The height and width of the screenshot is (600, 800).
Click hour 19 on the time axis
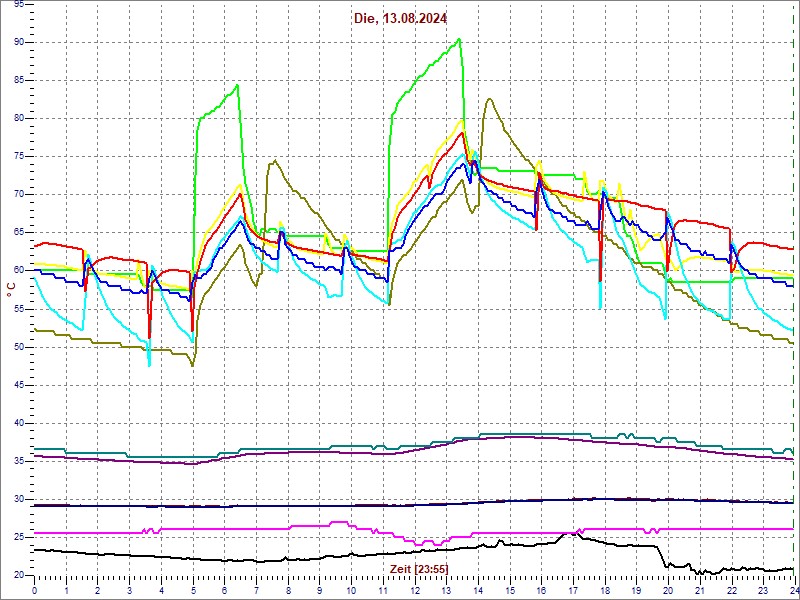[636, 590]
